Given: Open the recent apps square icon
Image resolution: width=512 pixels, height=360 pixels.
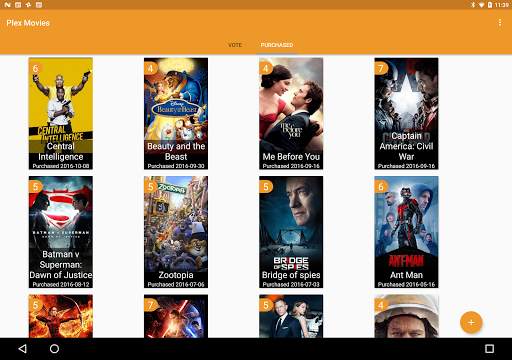Looking at the screenshot, I should click(489, 349).
